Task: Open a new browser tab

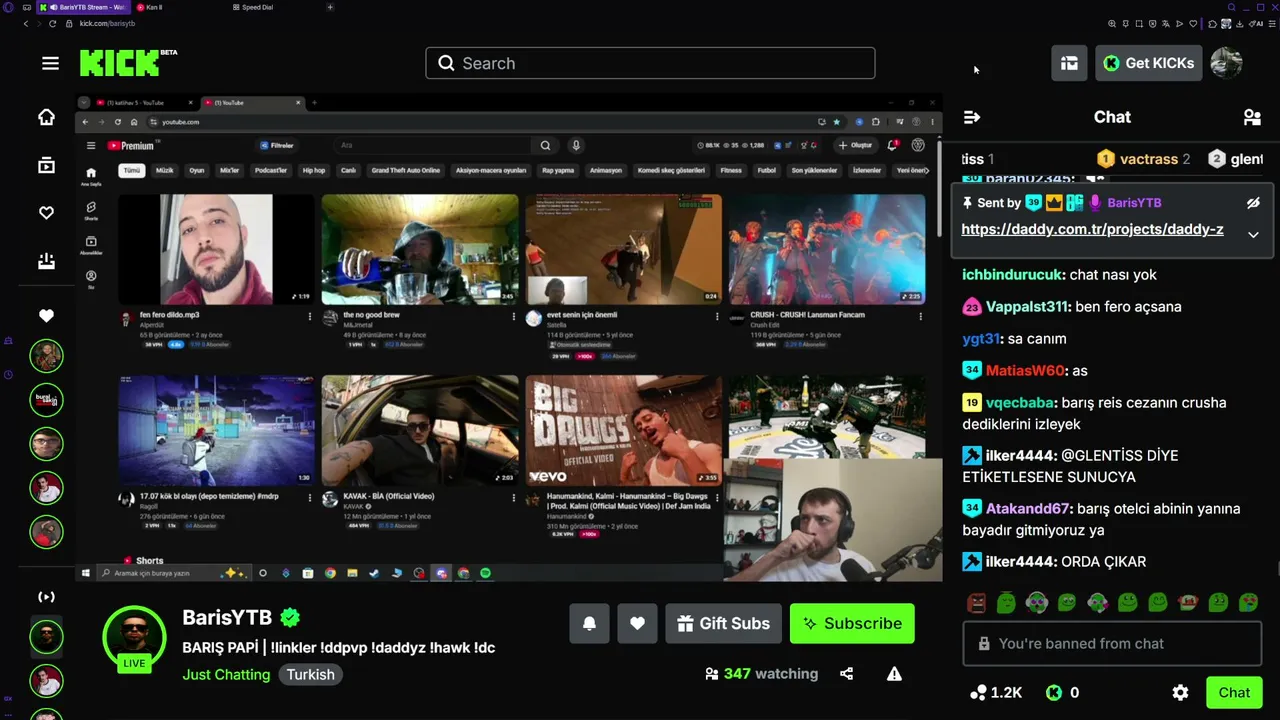Action: [330, 7]
